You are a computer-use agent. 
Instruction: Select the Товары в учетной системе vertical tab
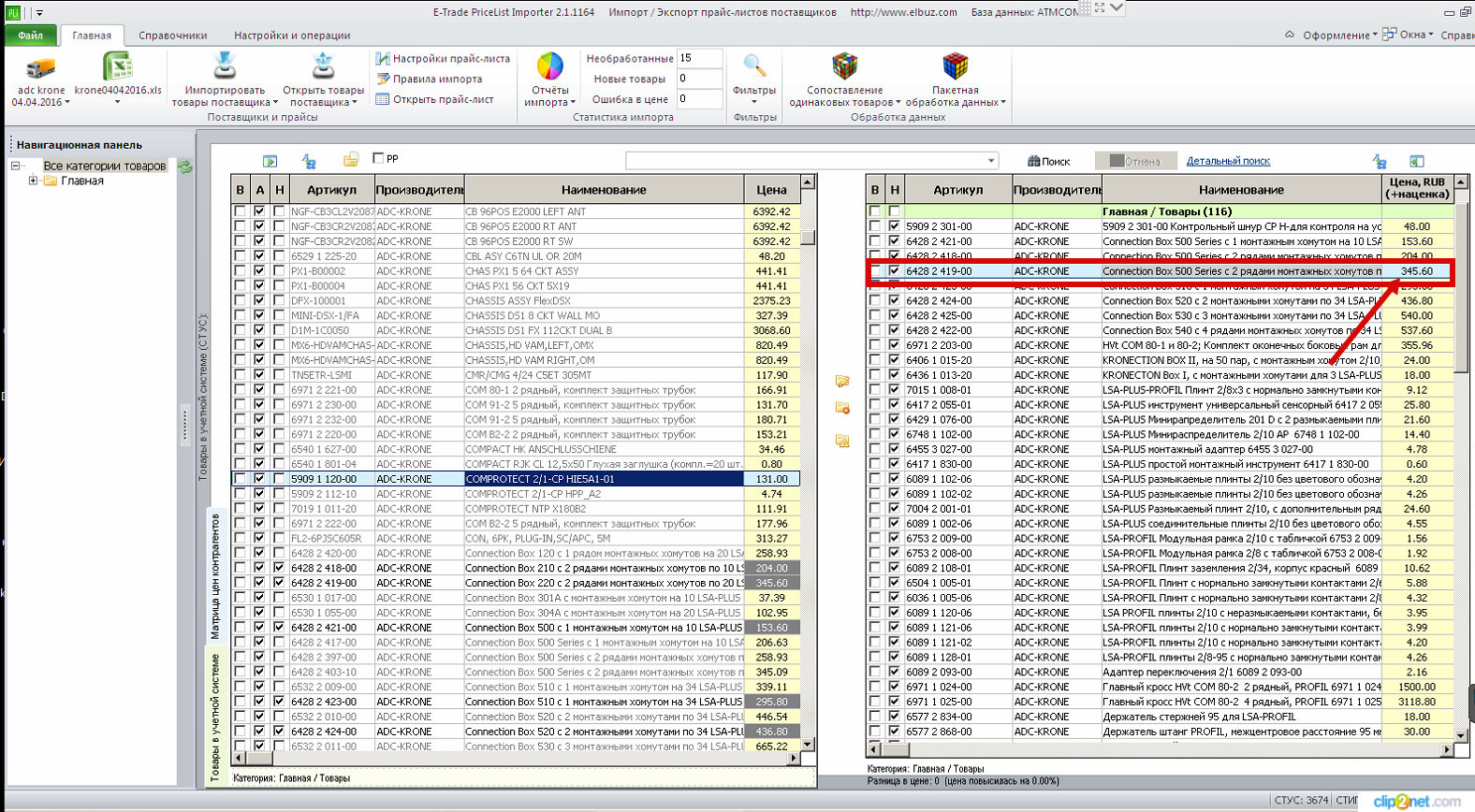click(215, 718)
